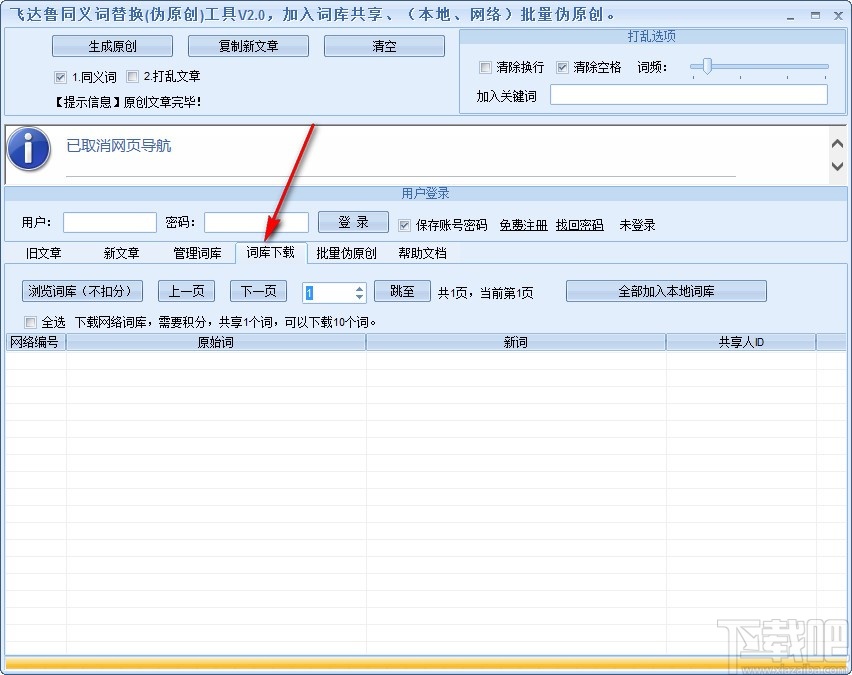Sort by 新词 column header

(x=516, y=342)
